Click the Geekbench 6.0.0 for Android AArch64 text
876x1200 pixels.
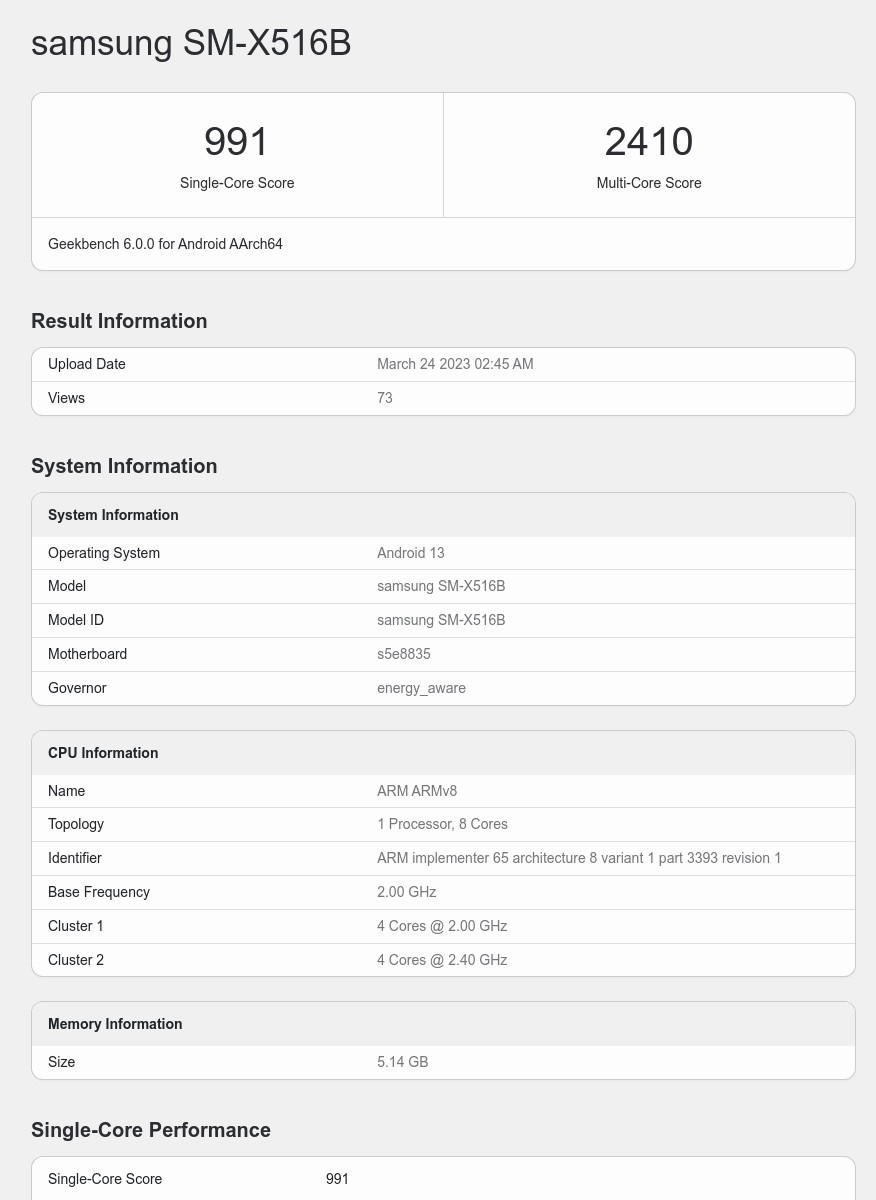click(x=165, y=244)
